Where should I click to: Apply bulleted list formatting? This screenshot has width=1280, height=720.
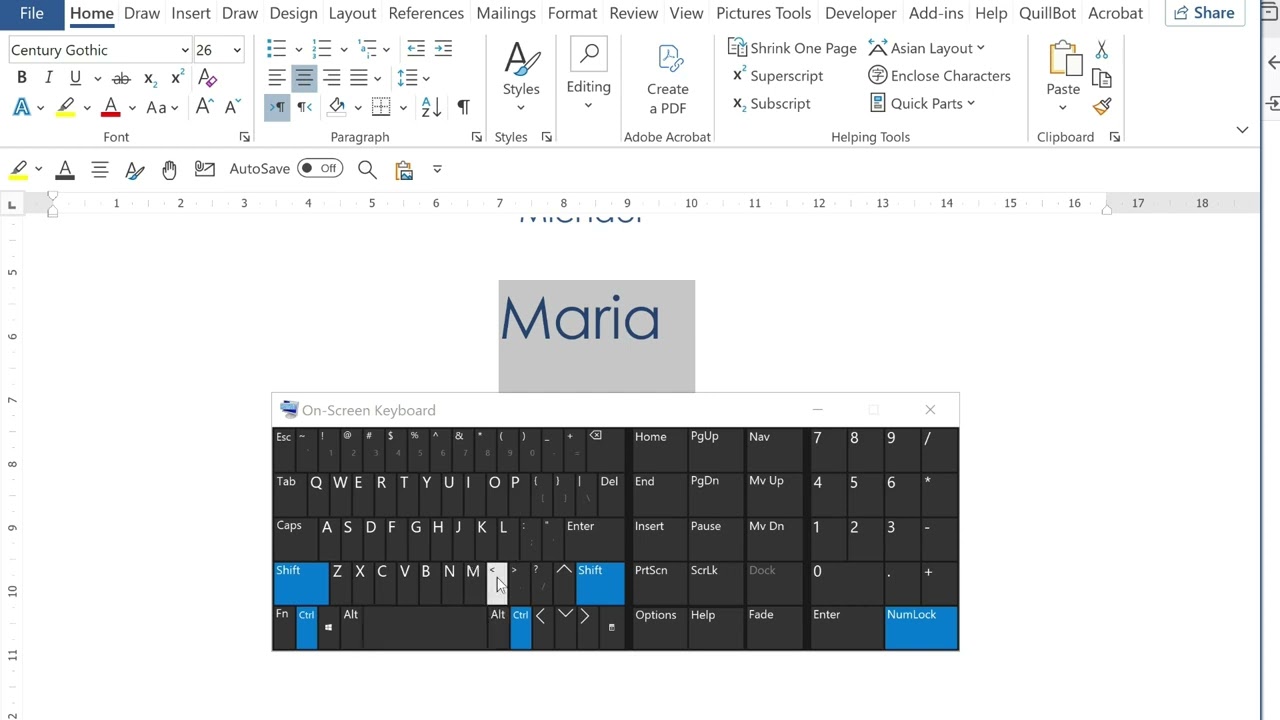277,49
